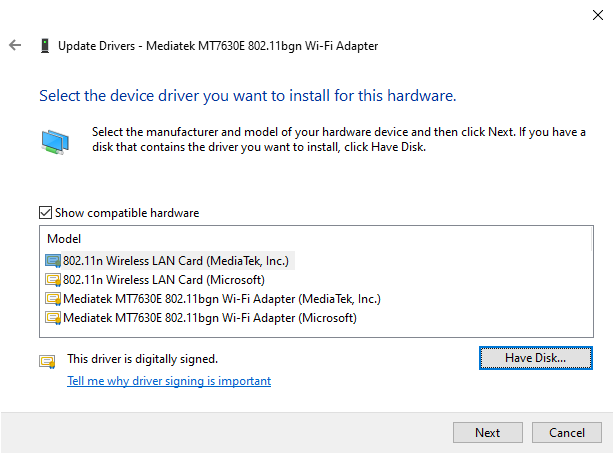Click icon of Mediatek MT7630E adapter (MediaTek, Inc.)

[53, 299]
